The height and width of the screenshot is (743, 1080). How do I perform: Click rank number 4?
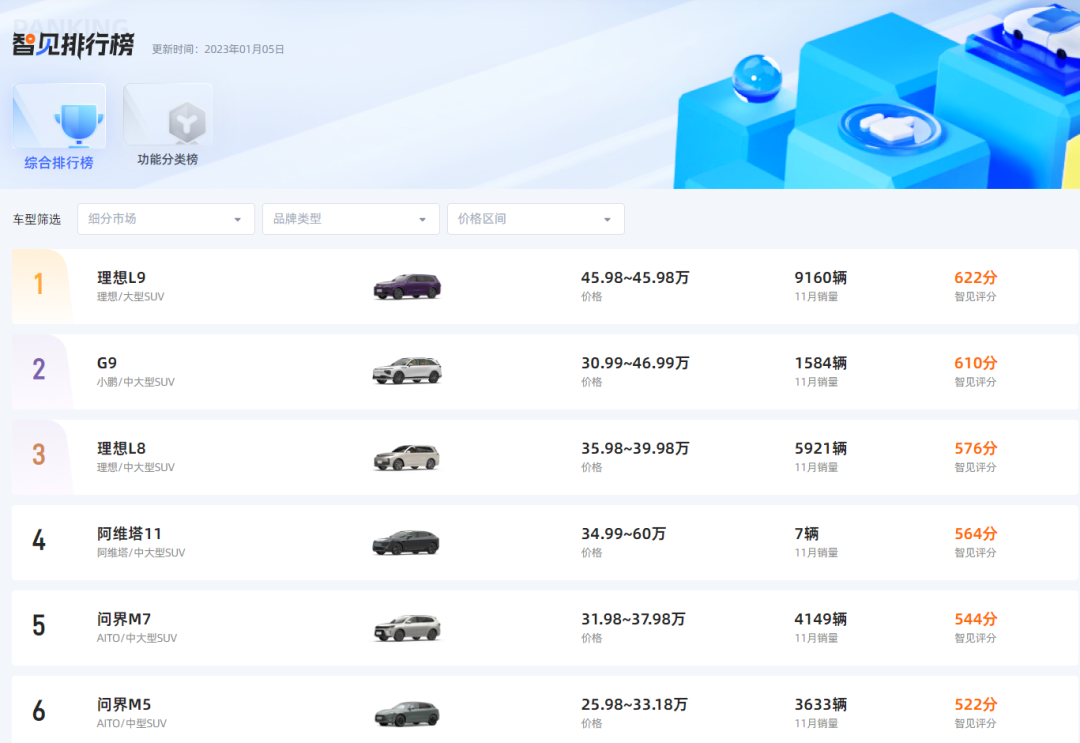click(39, 540)
